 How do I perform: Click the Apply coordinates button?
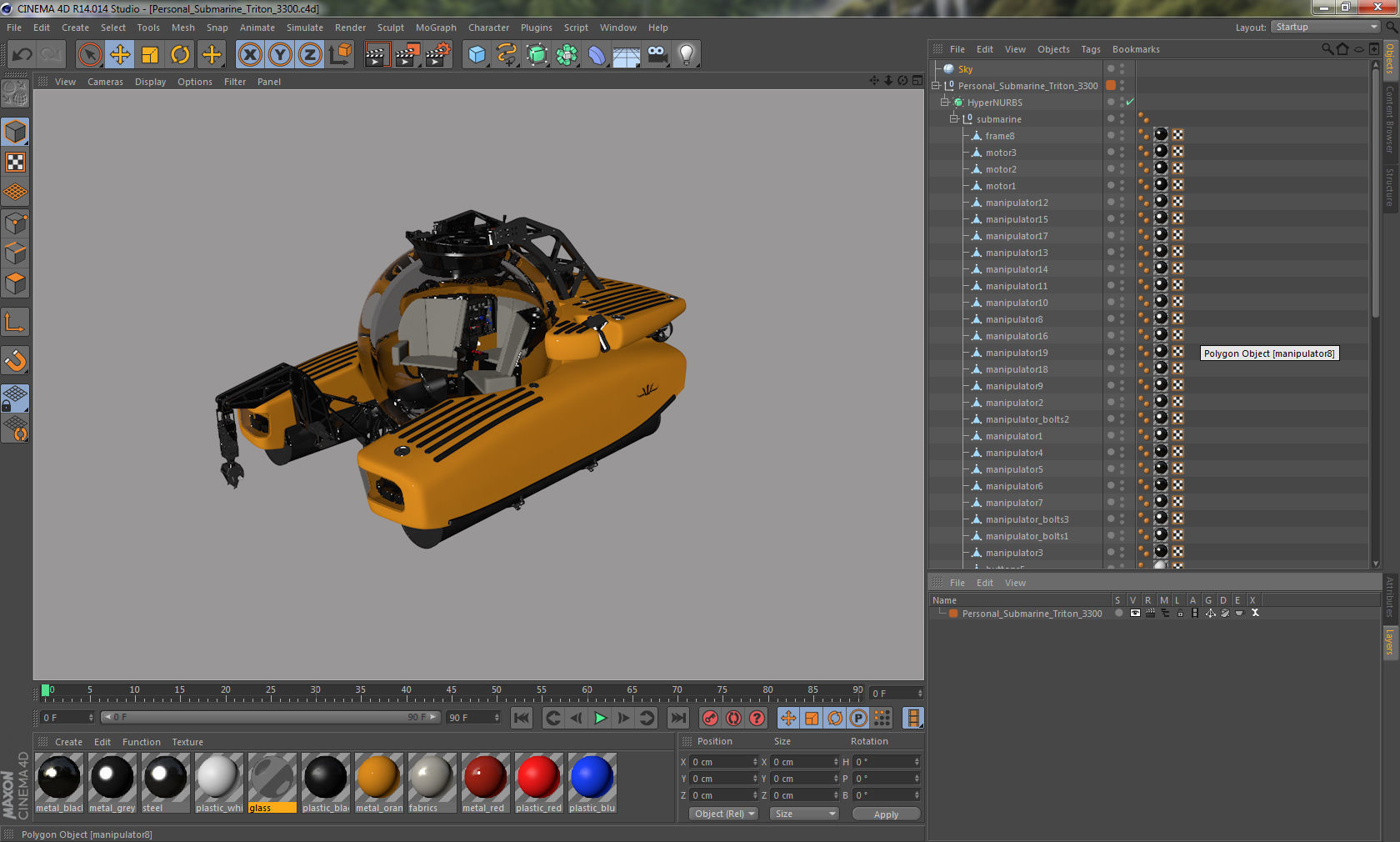coord(886,814)
